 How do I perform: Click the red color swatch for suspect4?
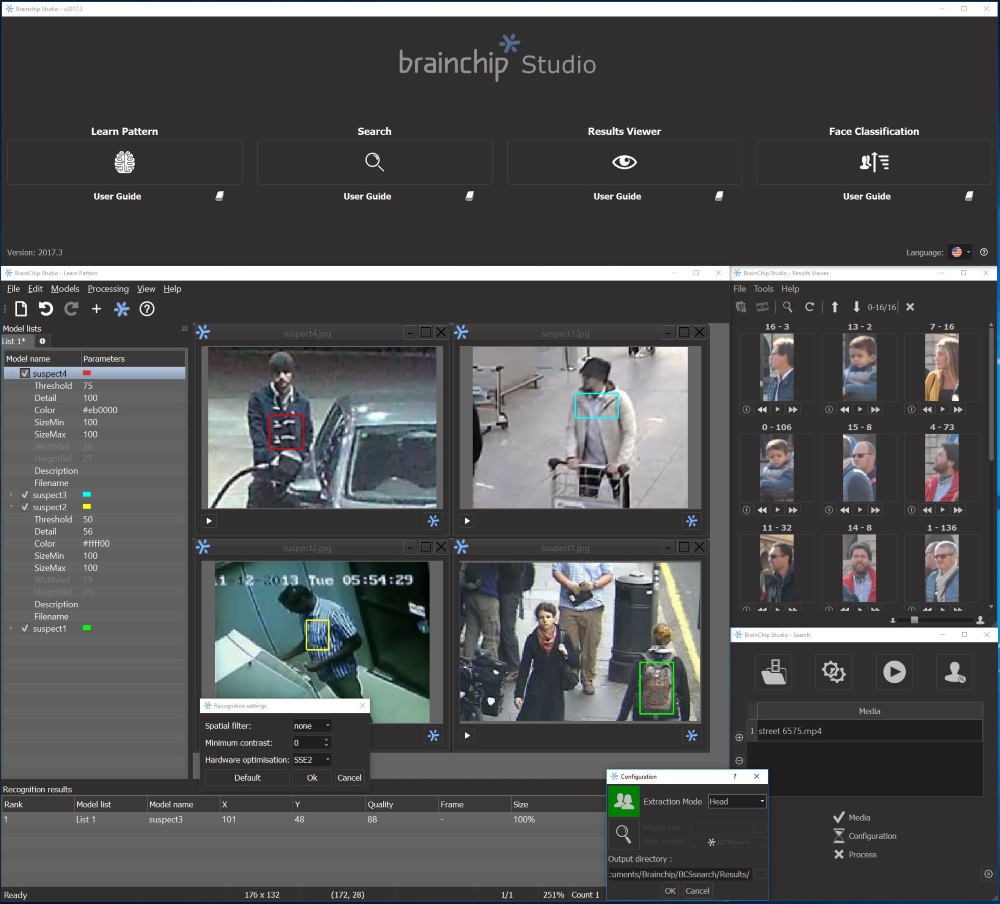click(x=89, y=373)
